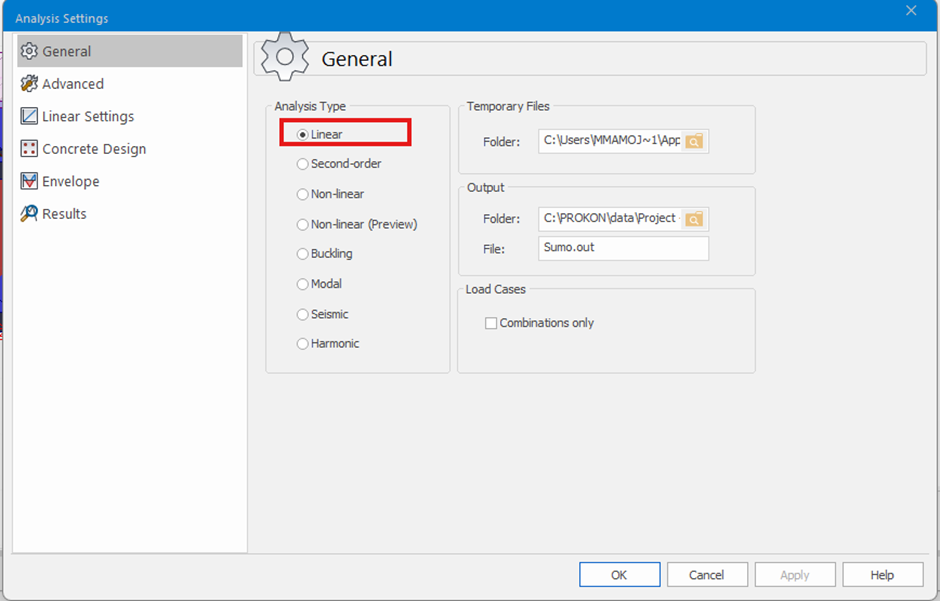Open the Concrete Design settings page
The height and width of the screenshot is (601, 940).
coord(129,149)
